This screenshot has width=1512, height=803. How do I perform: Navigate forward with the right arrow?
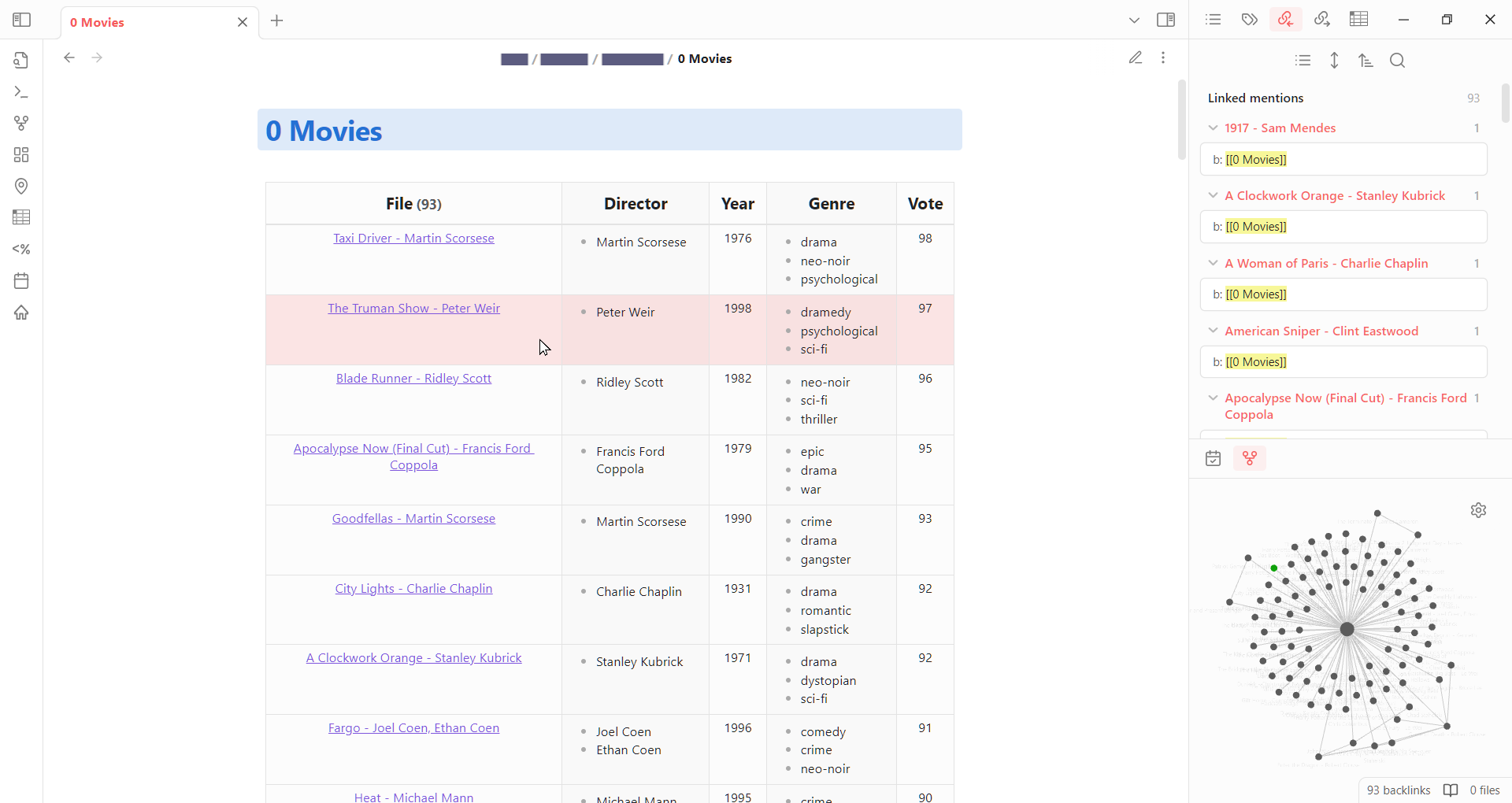tap(97, 57)
